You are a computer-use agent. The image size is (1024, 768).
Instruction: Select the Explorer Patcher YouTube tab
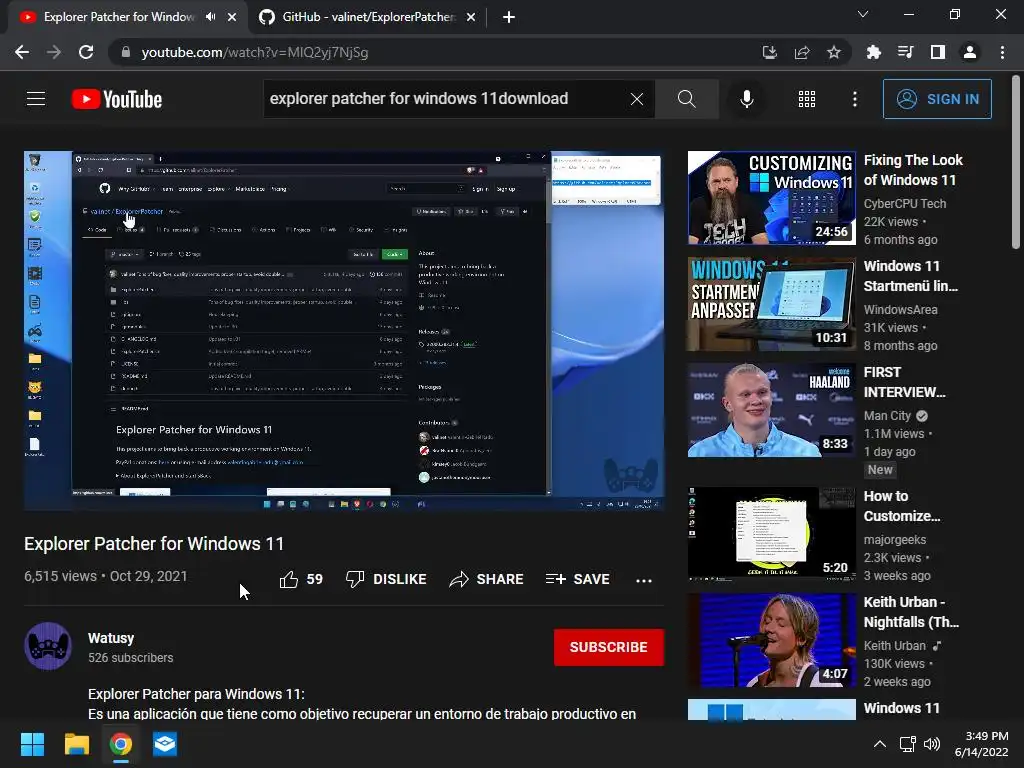click(x=119, y=17)
